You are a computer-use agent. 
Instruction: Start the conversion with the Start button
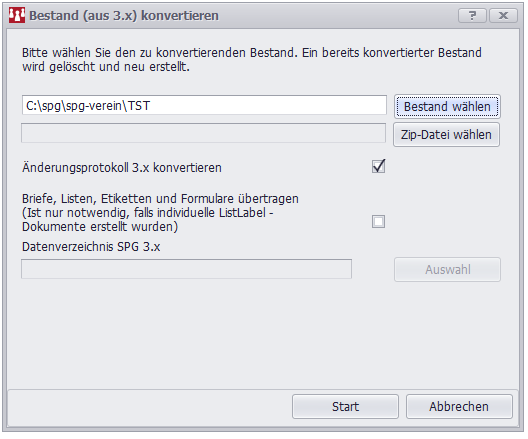pyautogui.click(x=345, y=407)
